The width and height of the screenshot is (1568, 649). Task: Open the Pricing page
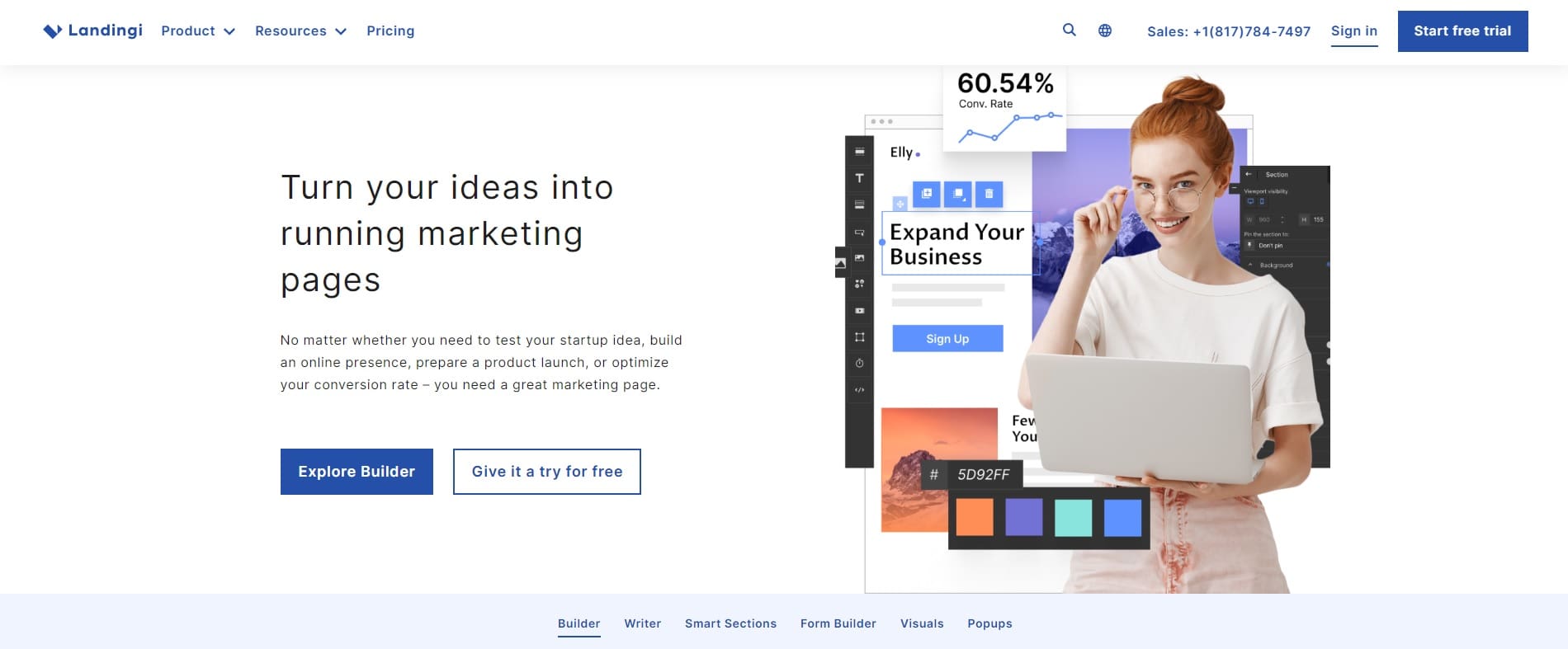(x=390, y=31)
